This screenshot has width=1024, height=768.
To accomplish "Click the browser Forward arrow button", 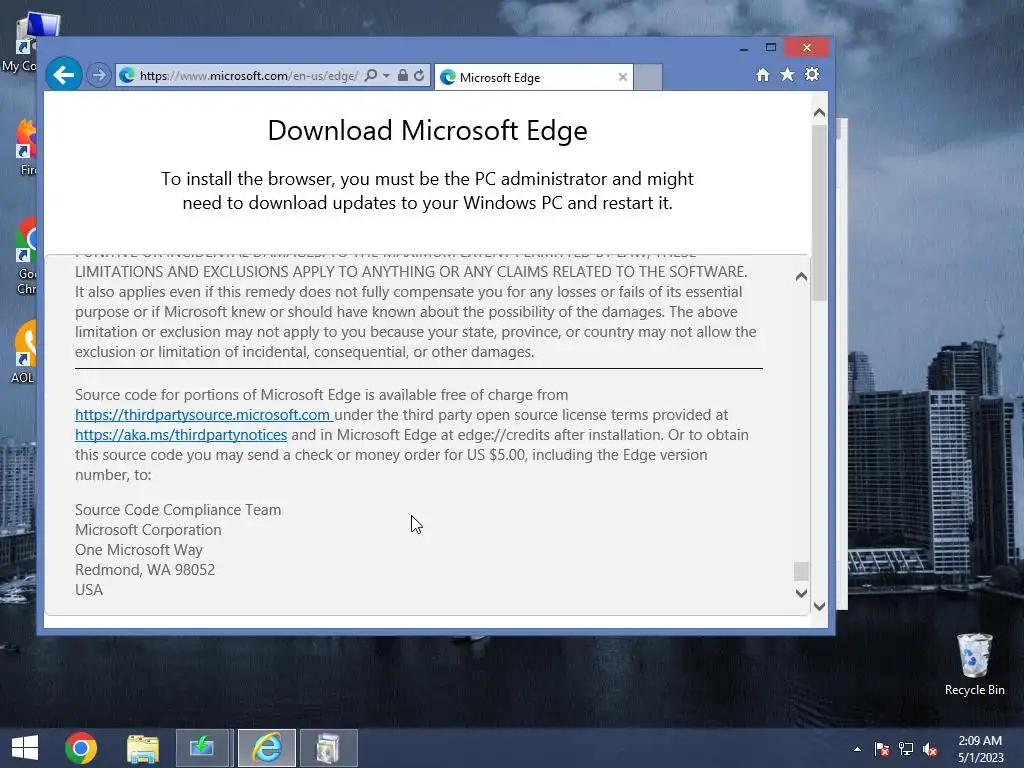I will (x=99, y=75).
